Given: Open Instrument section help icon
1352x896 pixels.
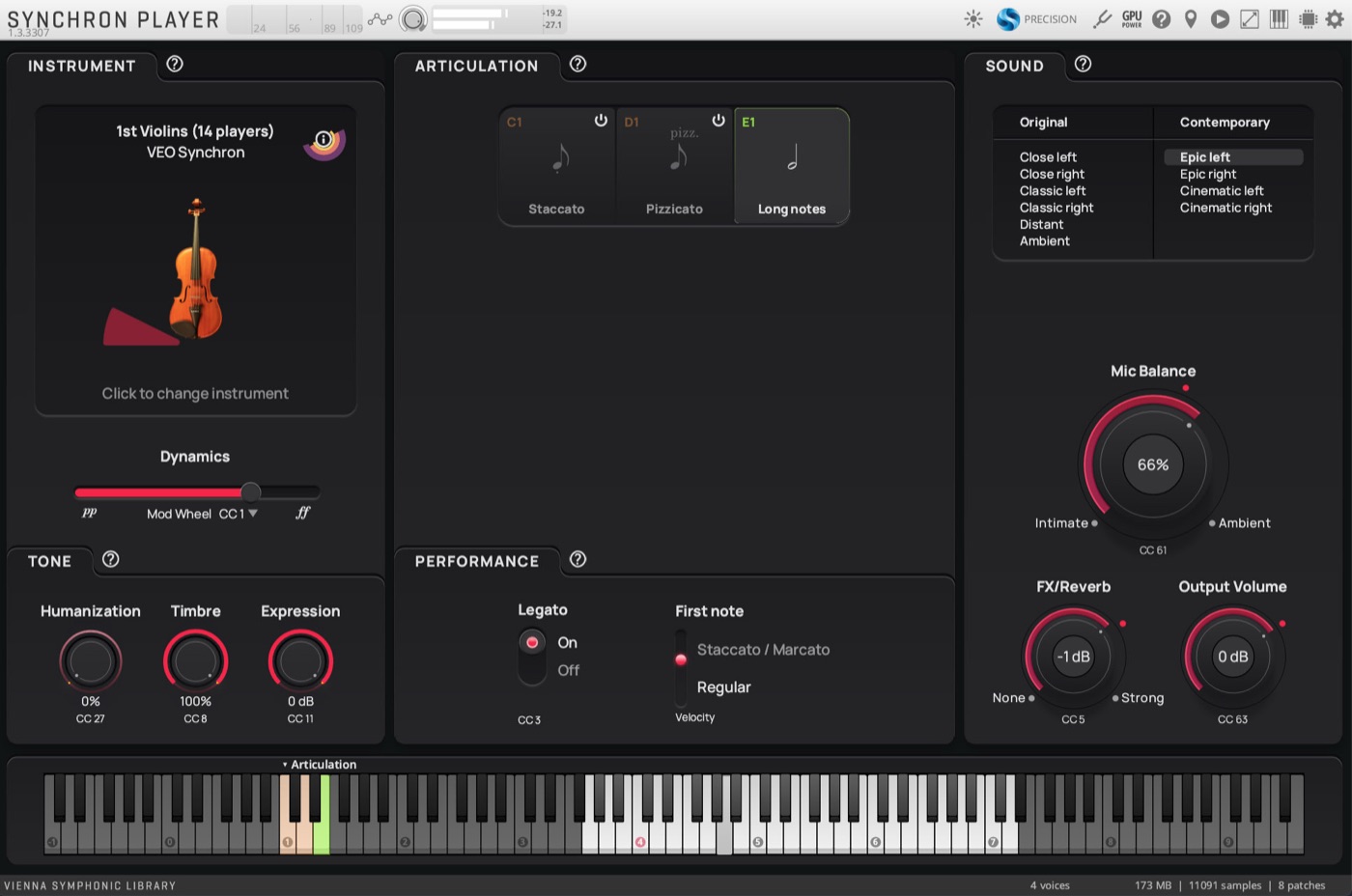Looking at the screenshot, I should point(175,64).
